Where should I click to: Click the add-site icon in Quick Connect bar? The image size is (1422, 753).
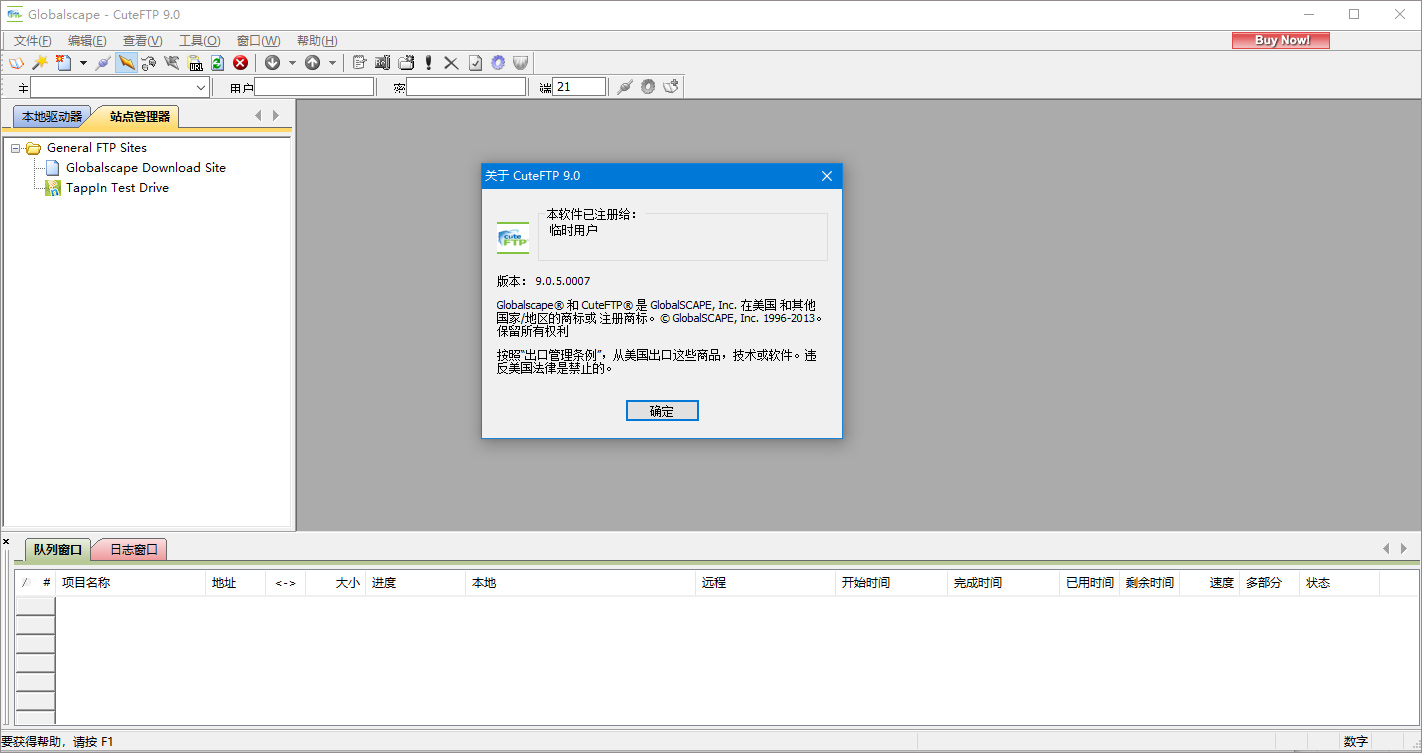point(671,87)
